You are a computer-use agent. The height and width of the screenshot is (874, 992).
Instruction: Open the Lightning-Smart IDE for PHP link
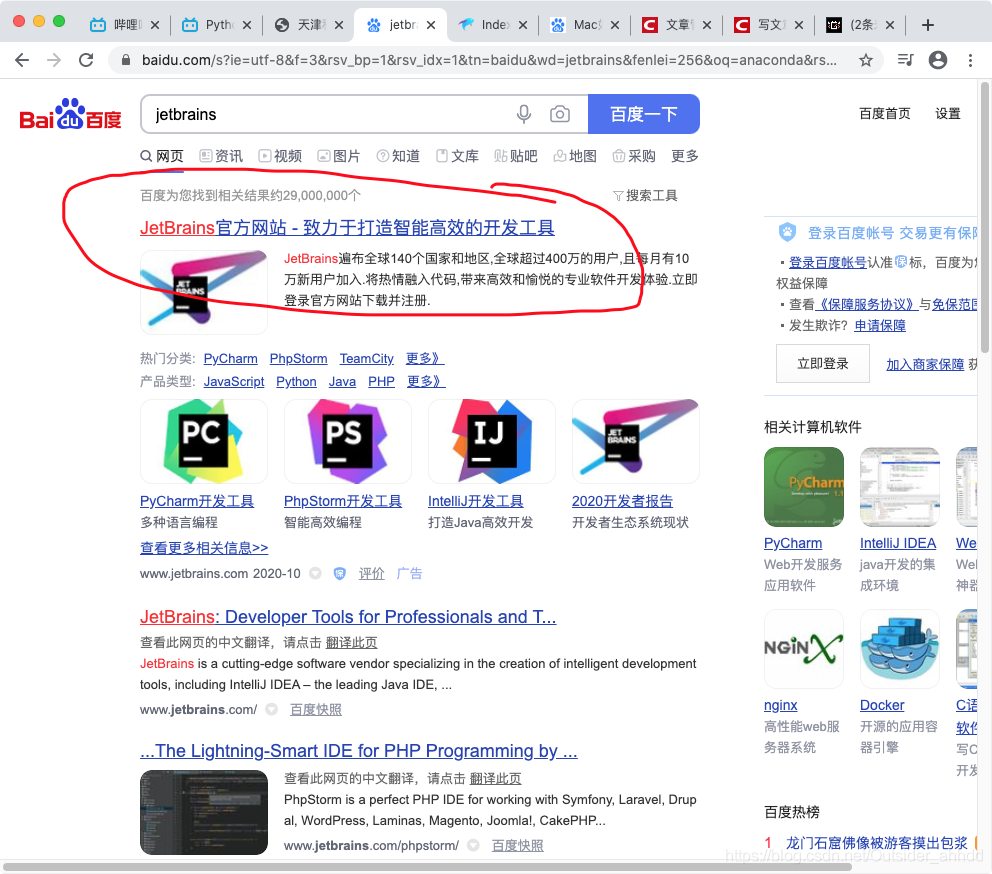pos(359,751)
